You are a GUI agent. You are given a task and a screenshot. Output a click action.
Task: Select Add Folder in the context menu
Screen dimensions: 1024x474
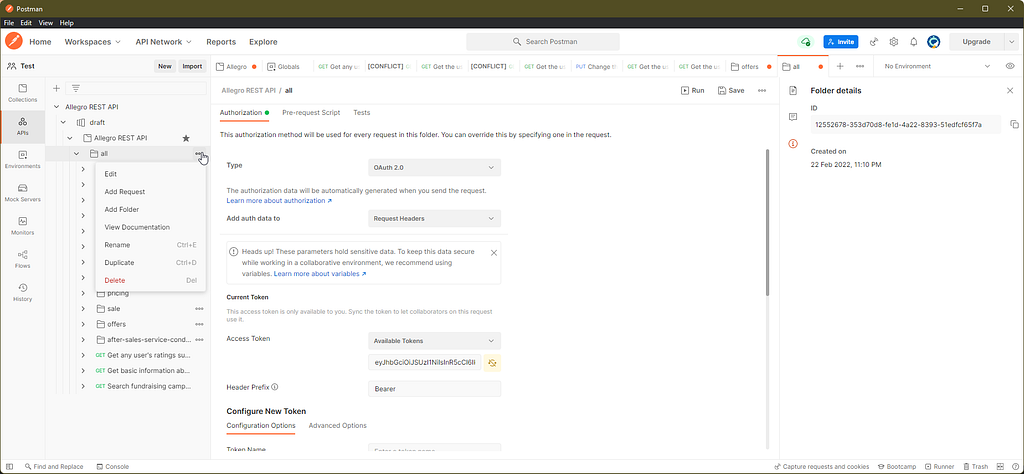coord(151,210)
